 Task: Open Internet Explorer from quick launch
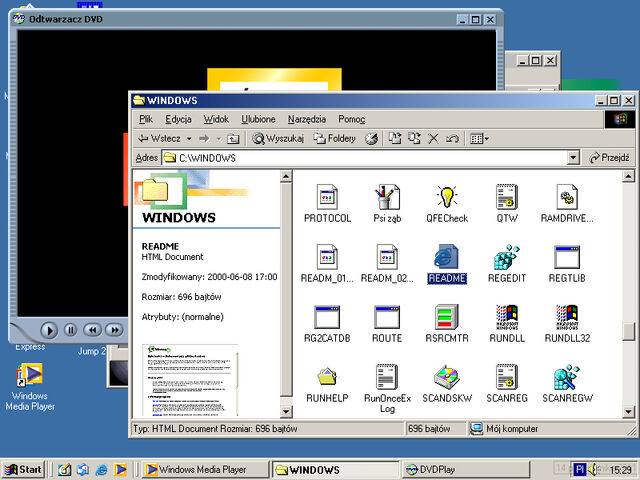click(101, 470)
